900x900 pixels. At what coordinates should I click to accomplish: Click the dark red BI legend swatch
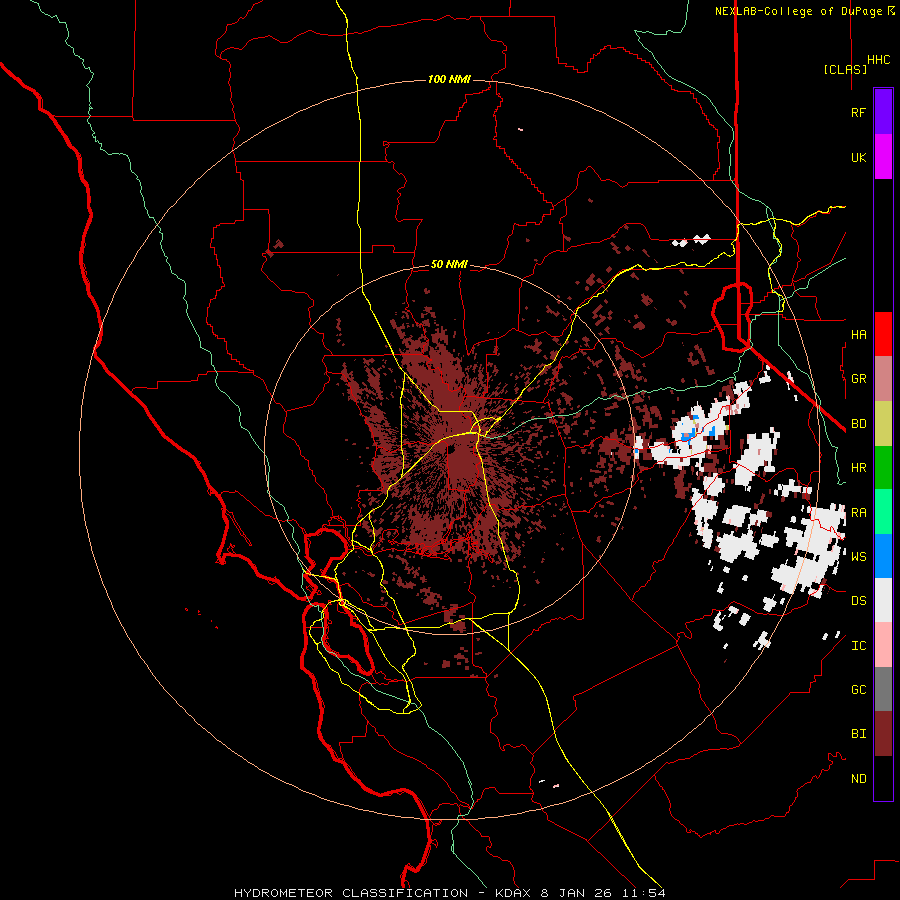pos(883,734)
